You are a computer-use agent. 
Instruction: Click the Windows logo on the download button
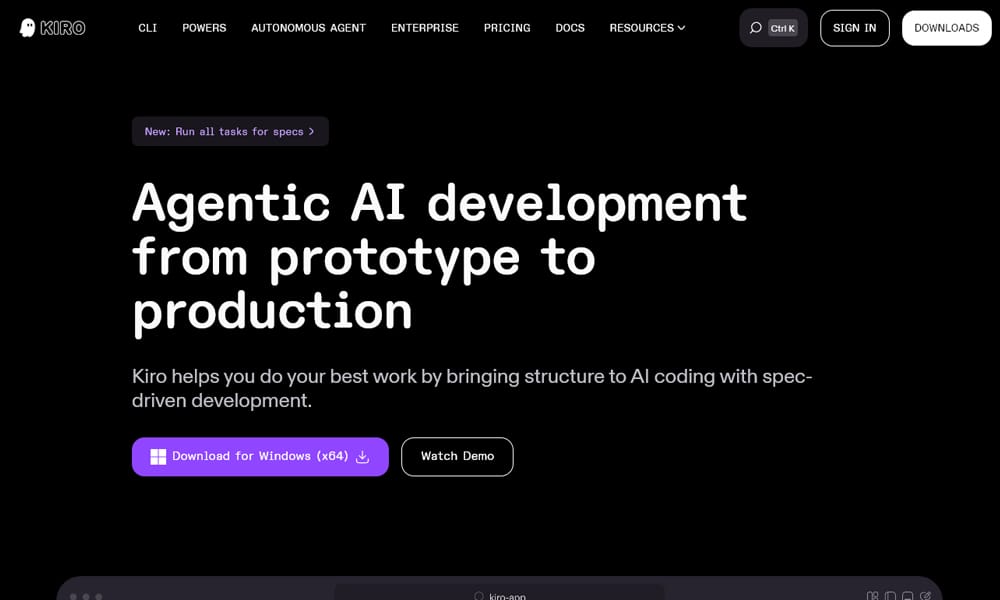[158, 457]
